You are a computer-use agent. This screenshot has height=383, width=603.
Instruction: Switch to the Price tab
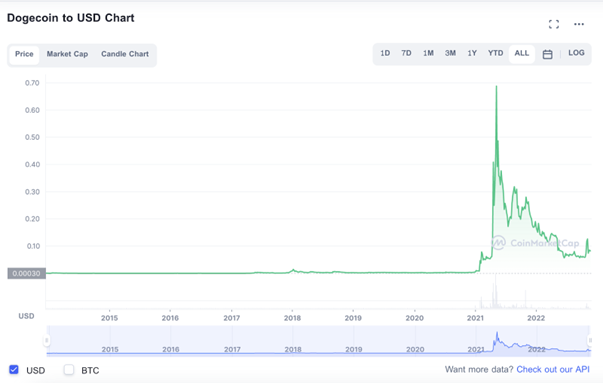point(24,54)
